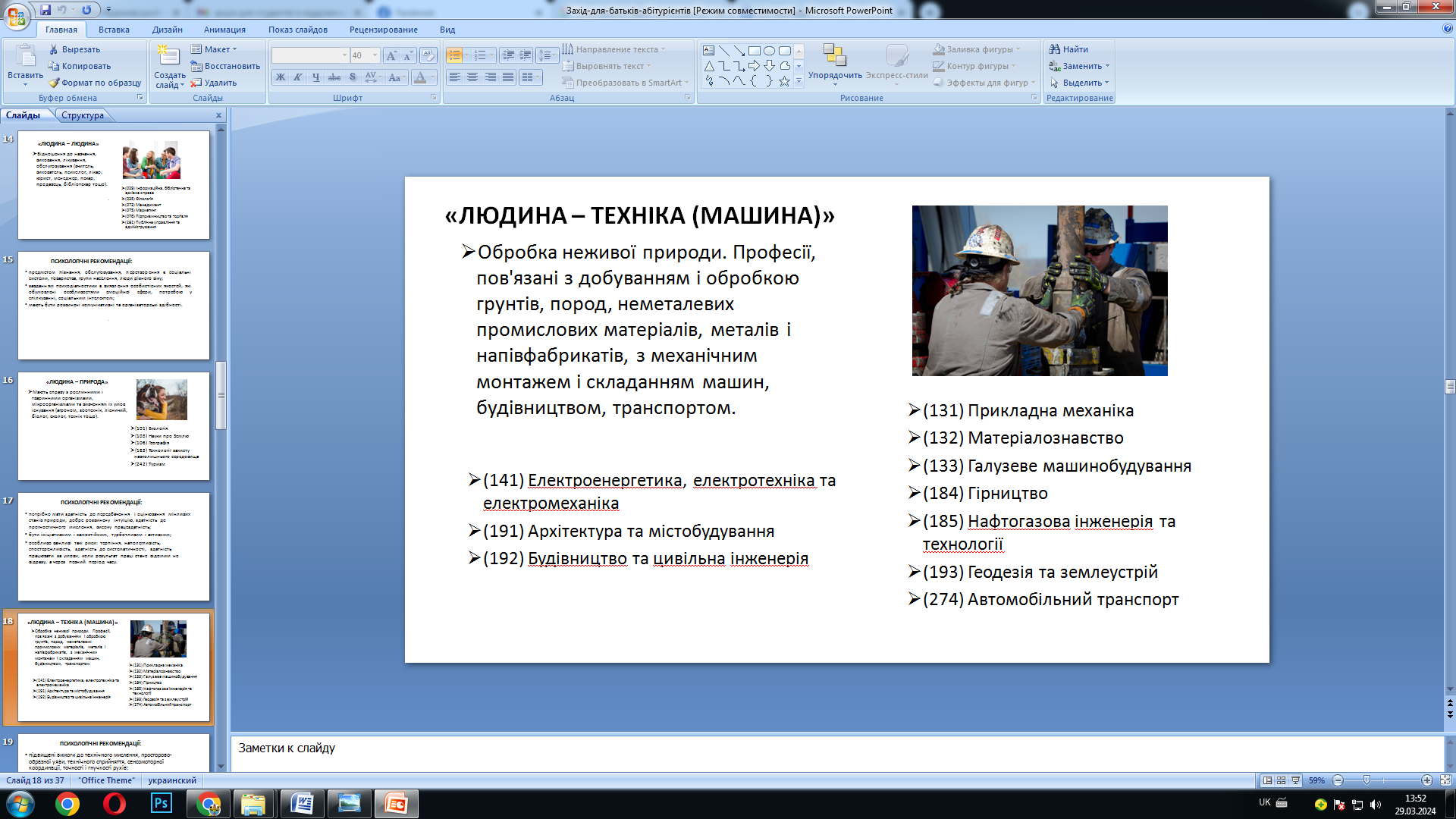Open the font size dropdown
This screenshot has height=819, width=1456.
point(375,55)
